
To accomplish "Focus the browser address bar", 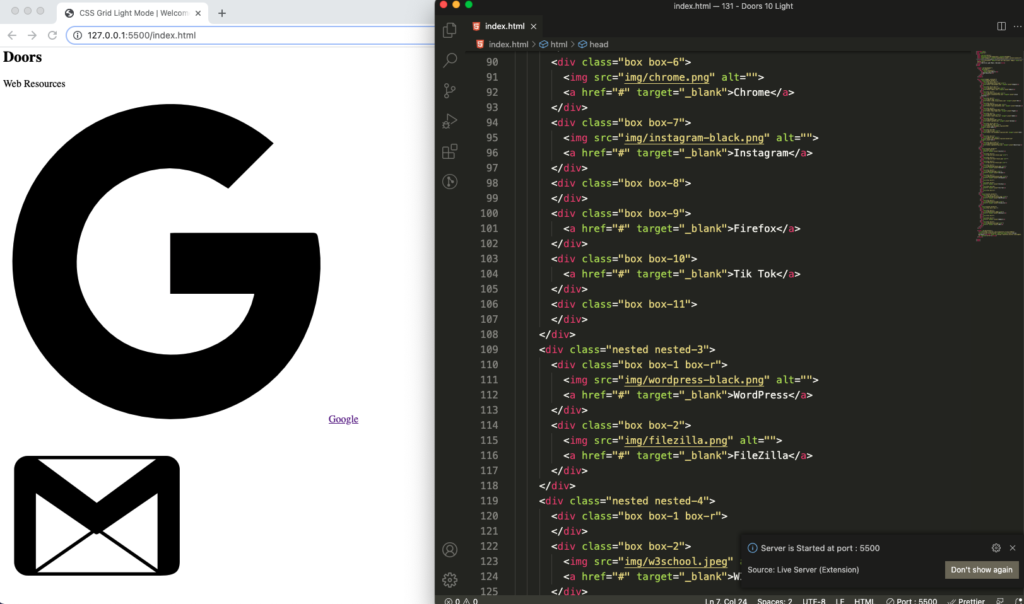I will (x=251, y=35).
